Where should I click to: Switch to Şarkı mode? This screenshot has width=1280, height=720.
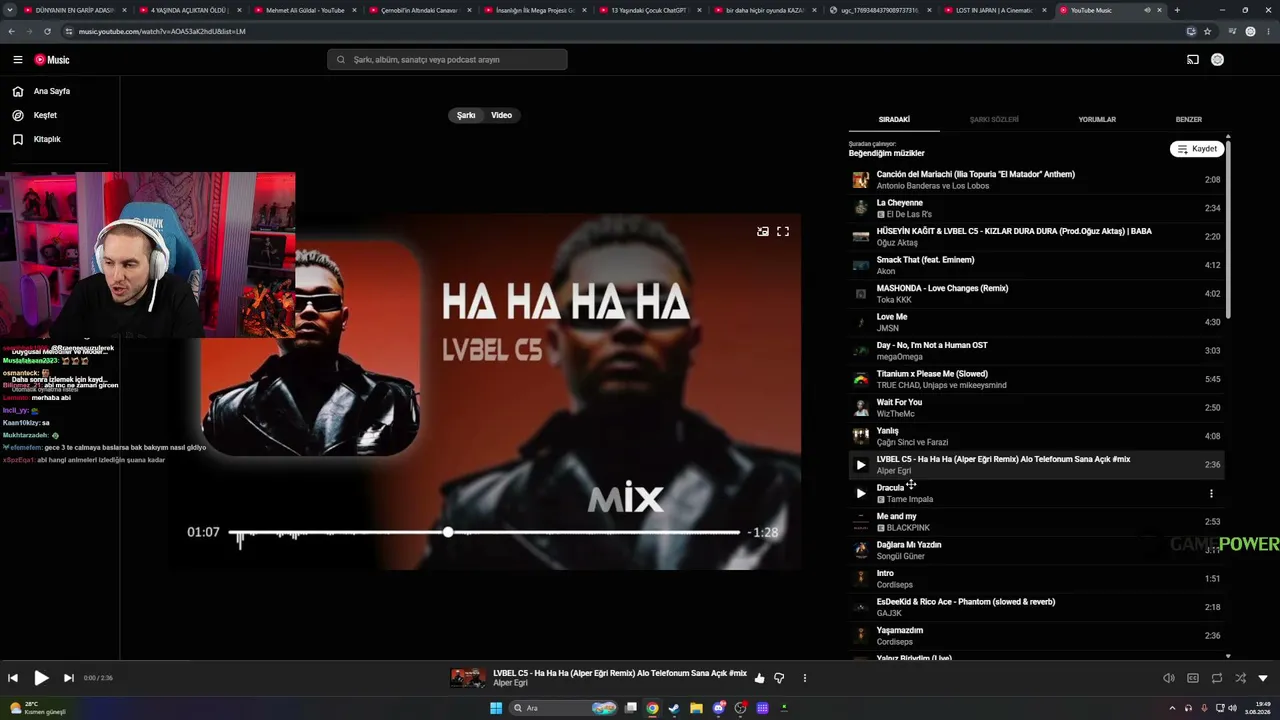click(466, 115)
